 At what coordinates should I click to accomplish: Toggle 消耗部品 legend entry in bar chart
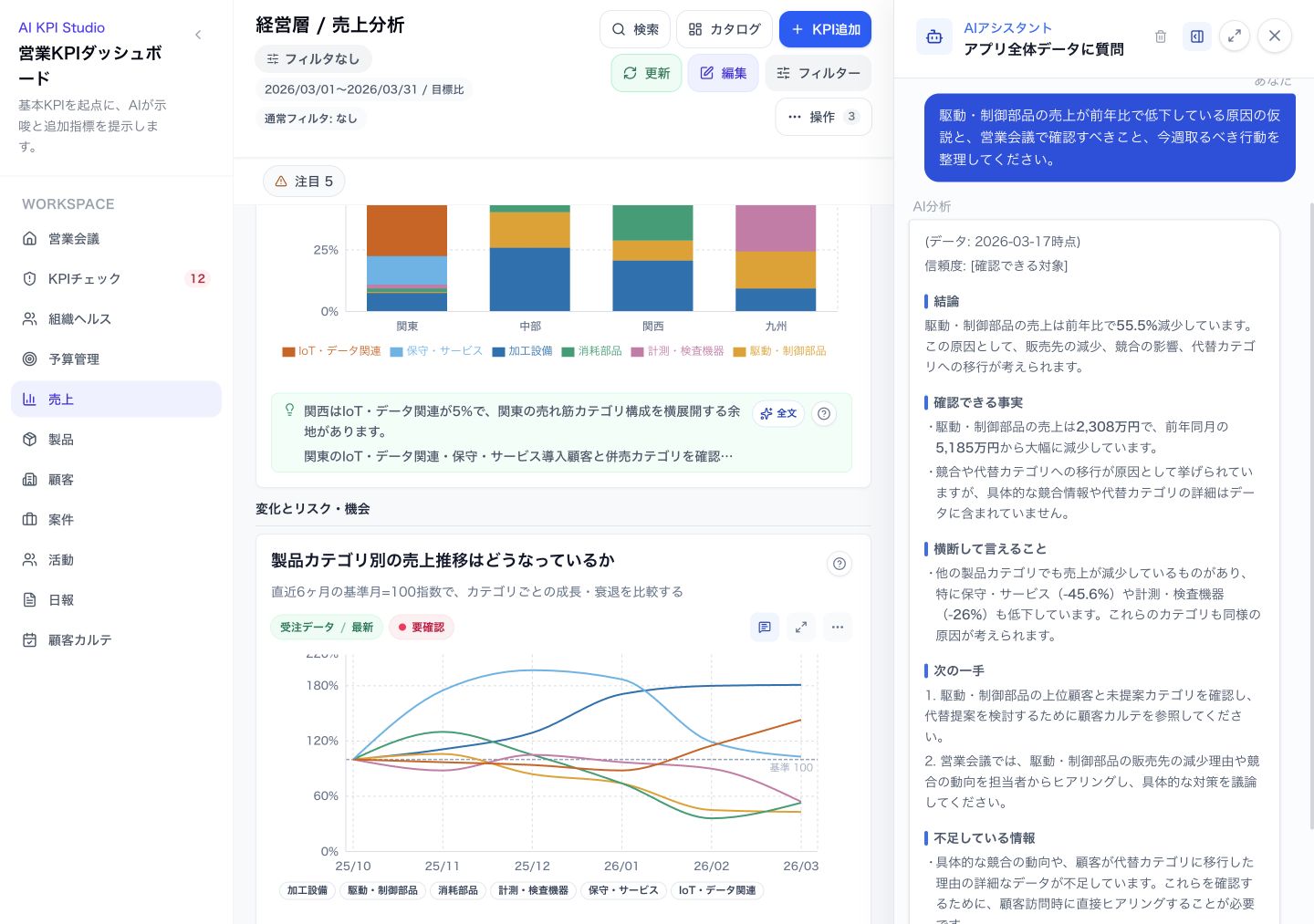point(592,351)
